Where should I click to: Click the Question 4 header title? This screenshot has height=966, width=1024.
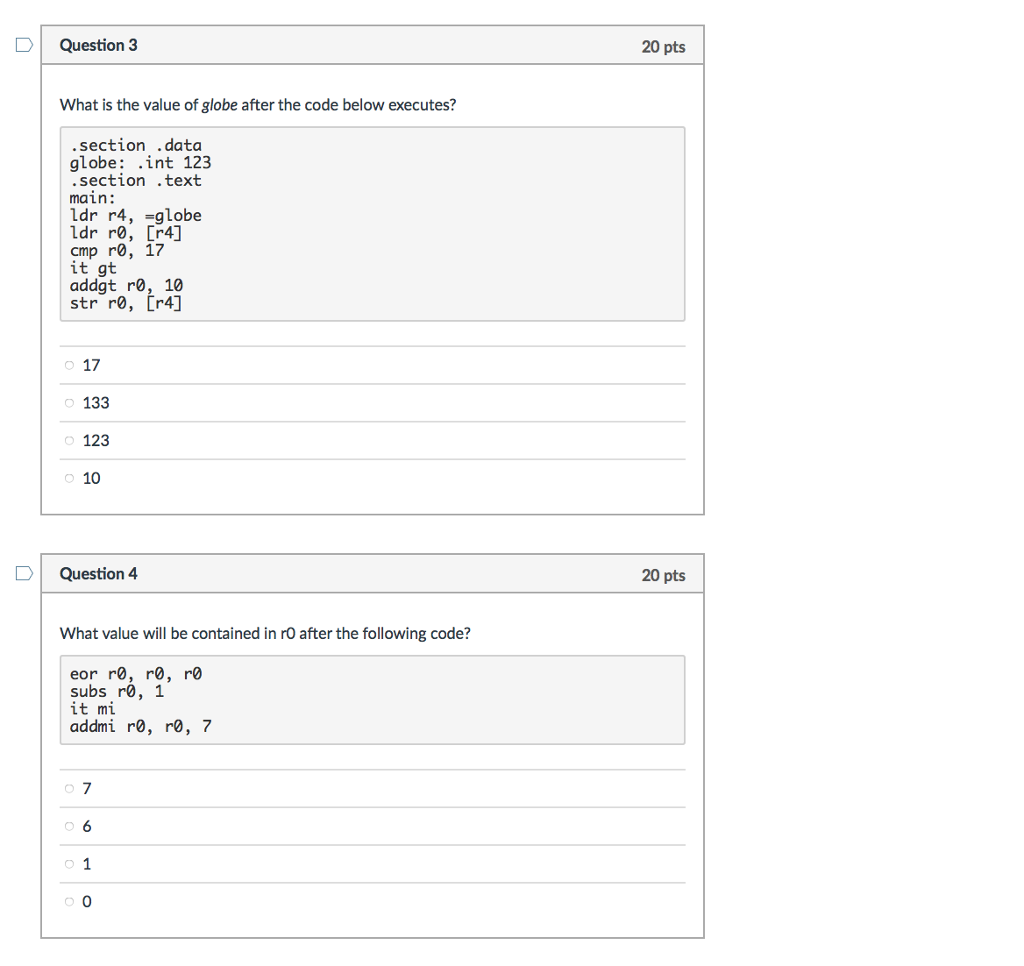[x=99, y=573]
